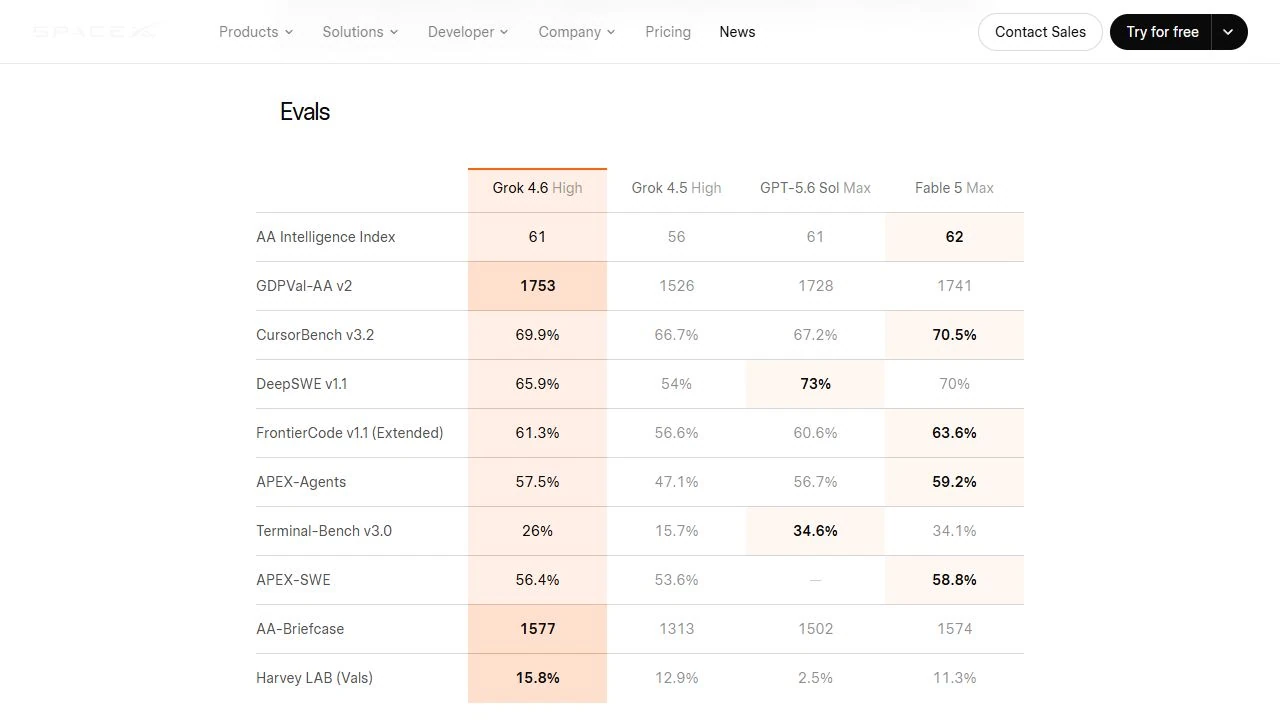Click the 63.6% FrontierCode score
The width and height of the screenshot is (1280, 720).
click(x=954, y=433)
